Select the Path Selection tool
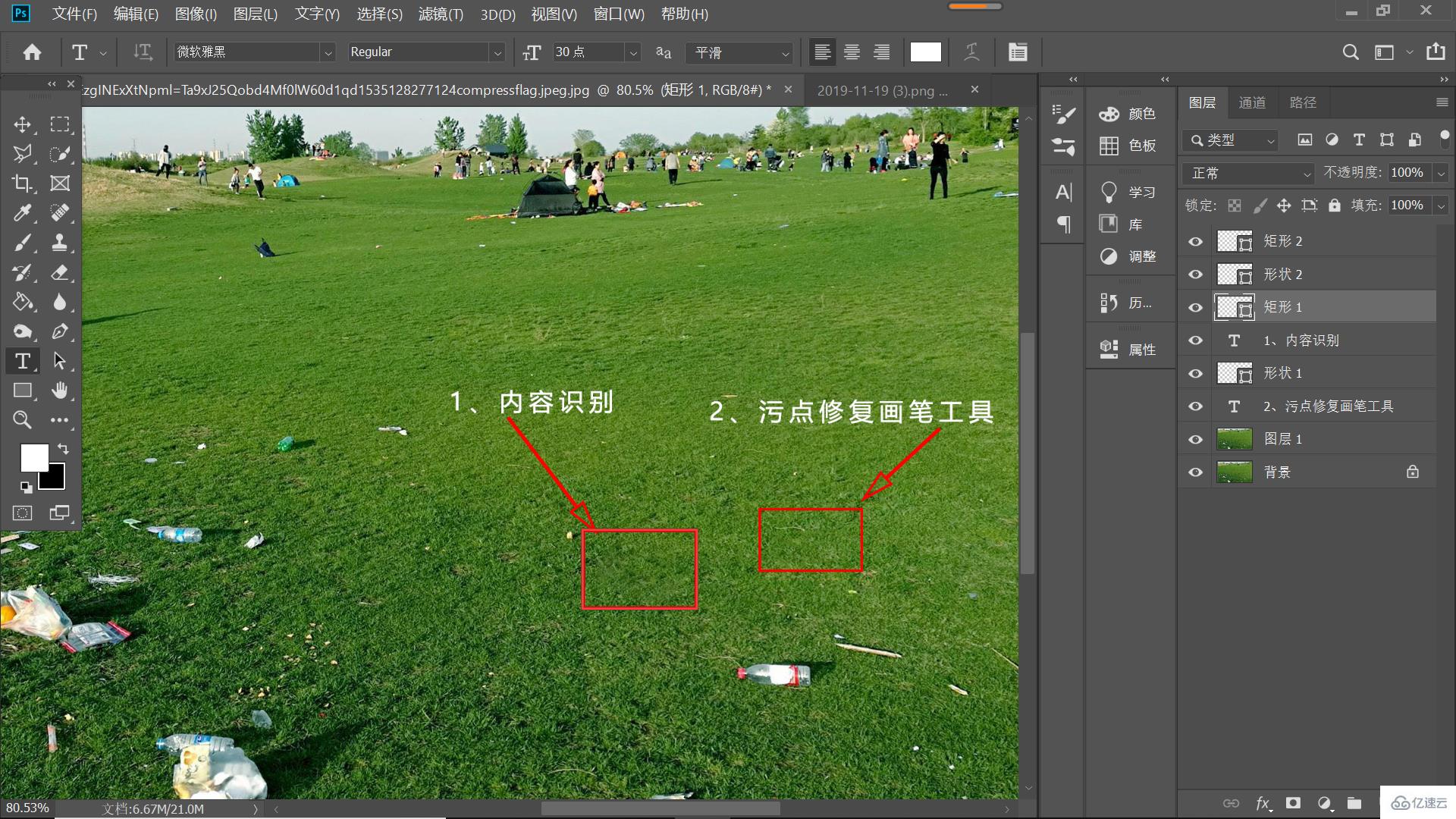This screenshot has width=1456, height=819. (x=60, y=361)
